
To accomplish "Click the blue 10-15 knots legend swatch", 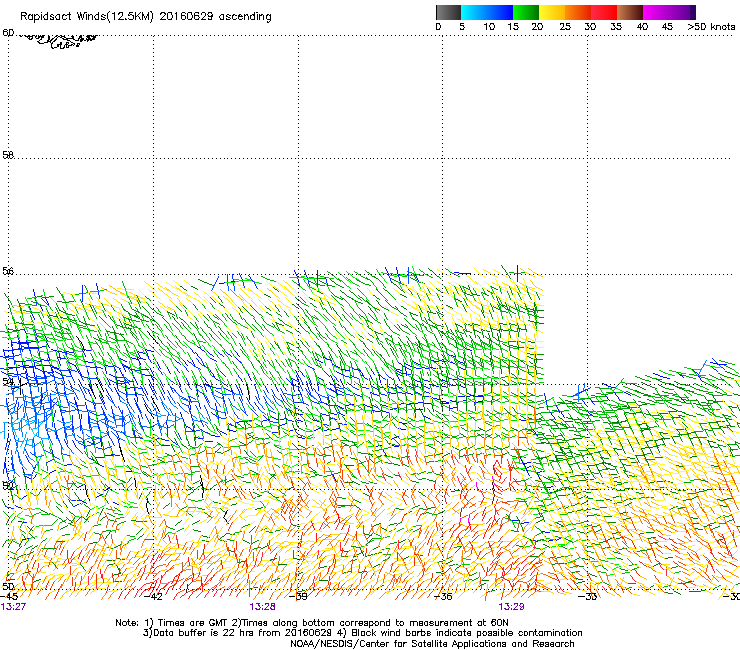I will 500,12.
